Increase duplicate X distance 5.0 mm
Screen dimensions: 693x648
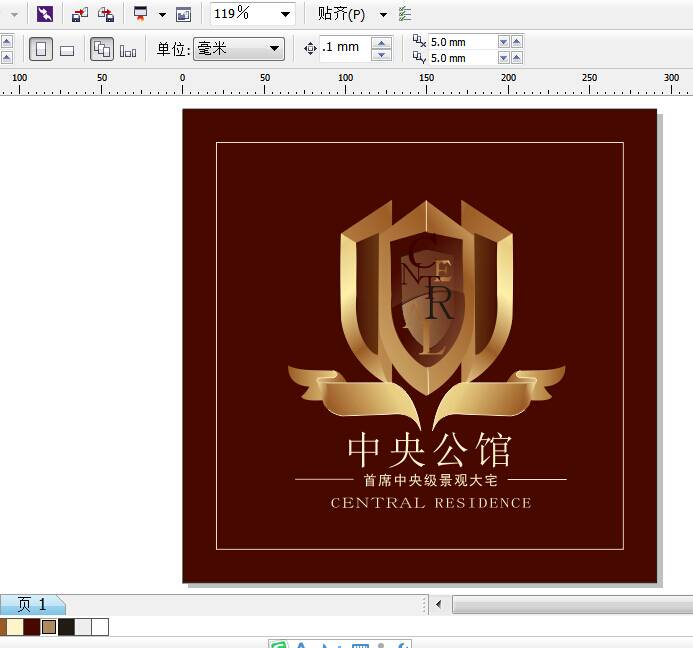(517, 42)
